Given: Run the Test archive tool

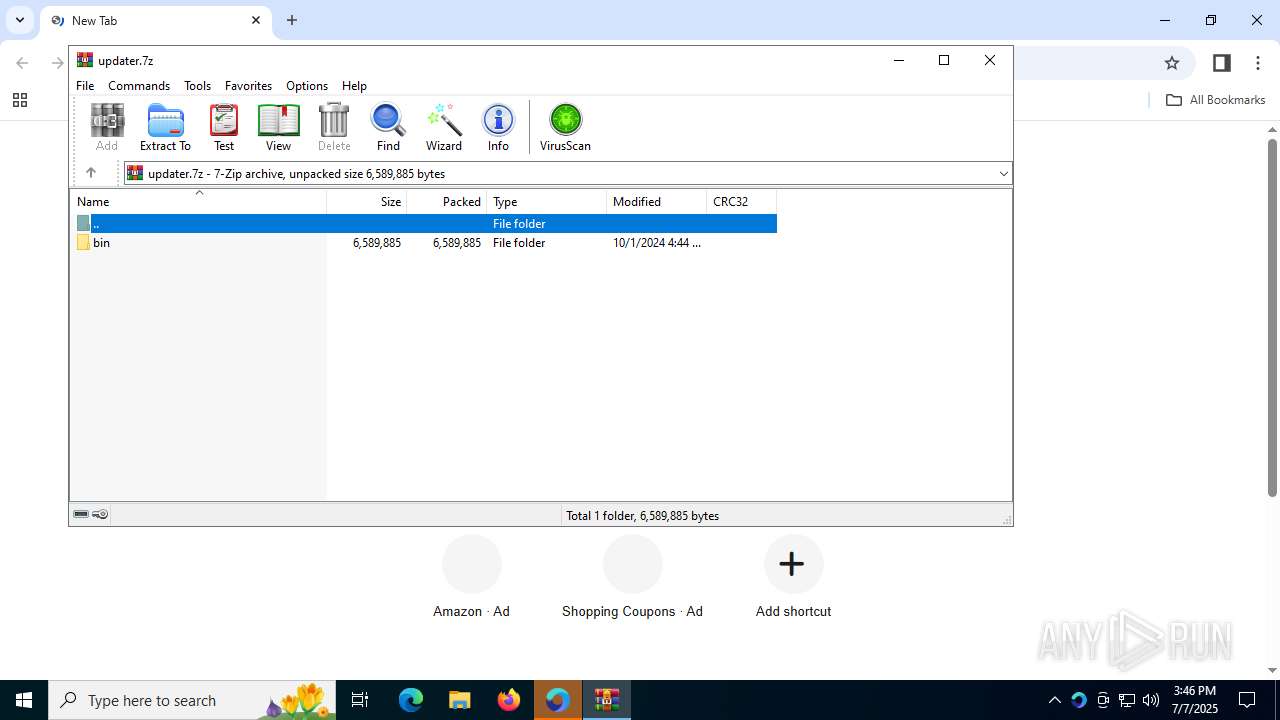Looking at the screenshot, I should [224, 128].
